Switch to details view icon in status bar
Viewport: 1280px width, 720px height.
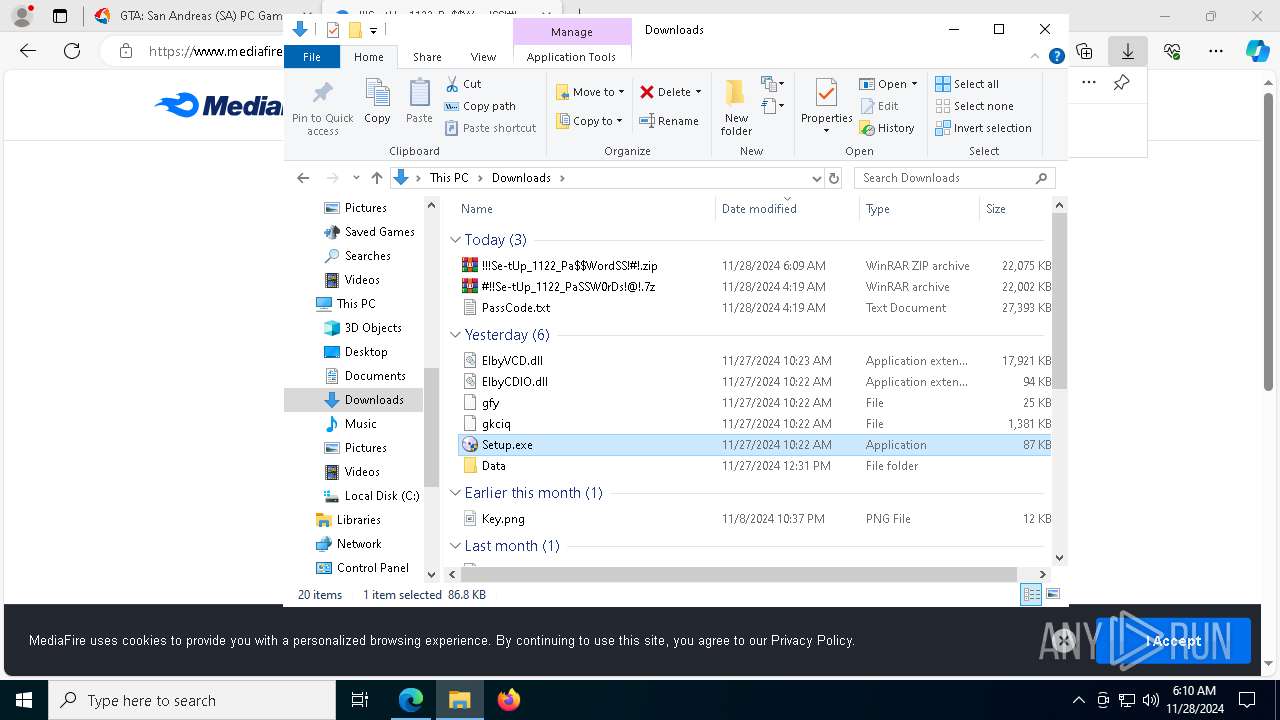1031,594
